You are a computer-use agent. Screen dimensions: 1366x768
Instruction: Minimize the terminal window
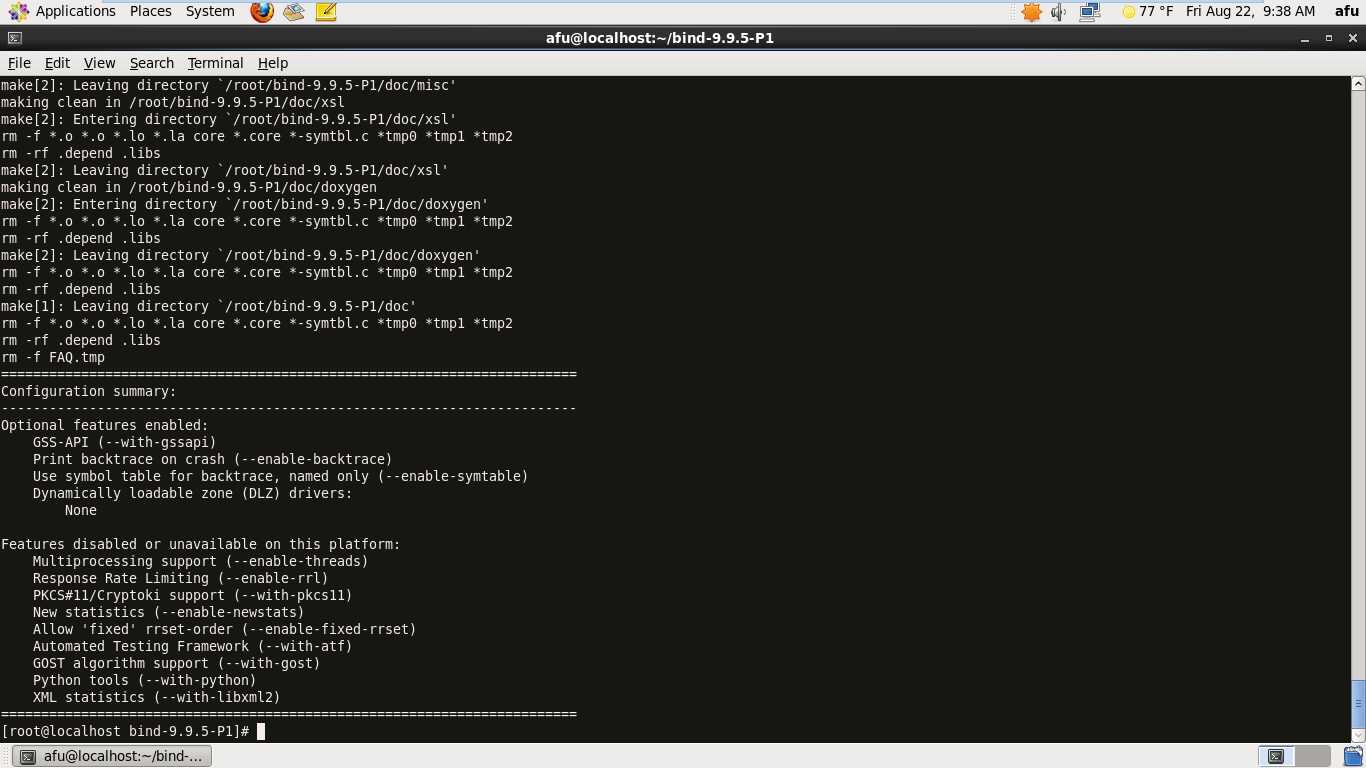click(1306, 38)
